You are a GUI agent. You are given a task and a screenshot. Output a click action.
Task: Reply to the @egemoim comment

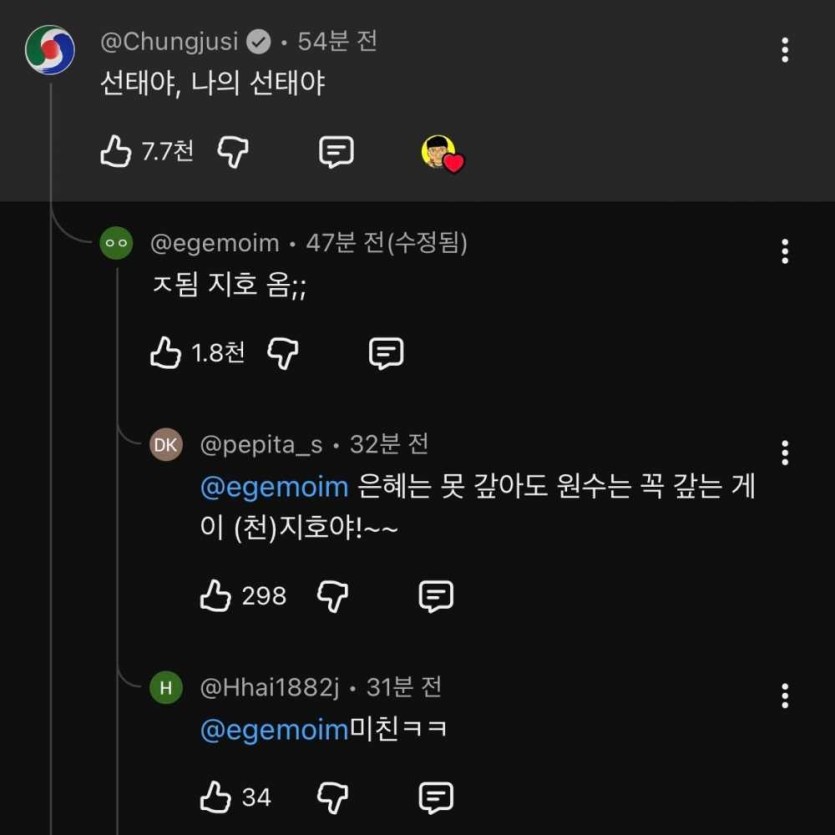tap(386, 352)
